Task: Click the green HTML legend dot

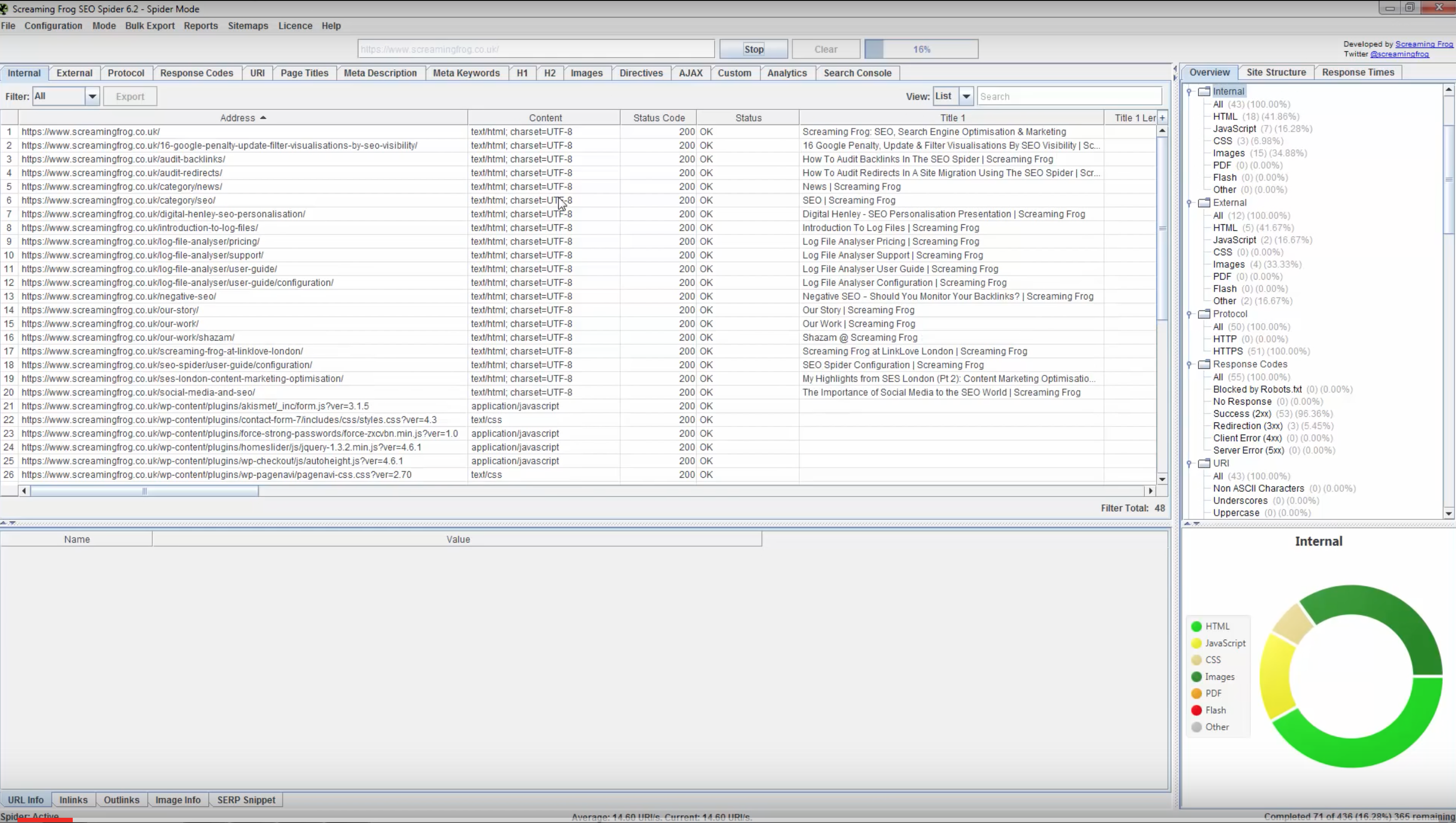Action: coord(1196,626)
